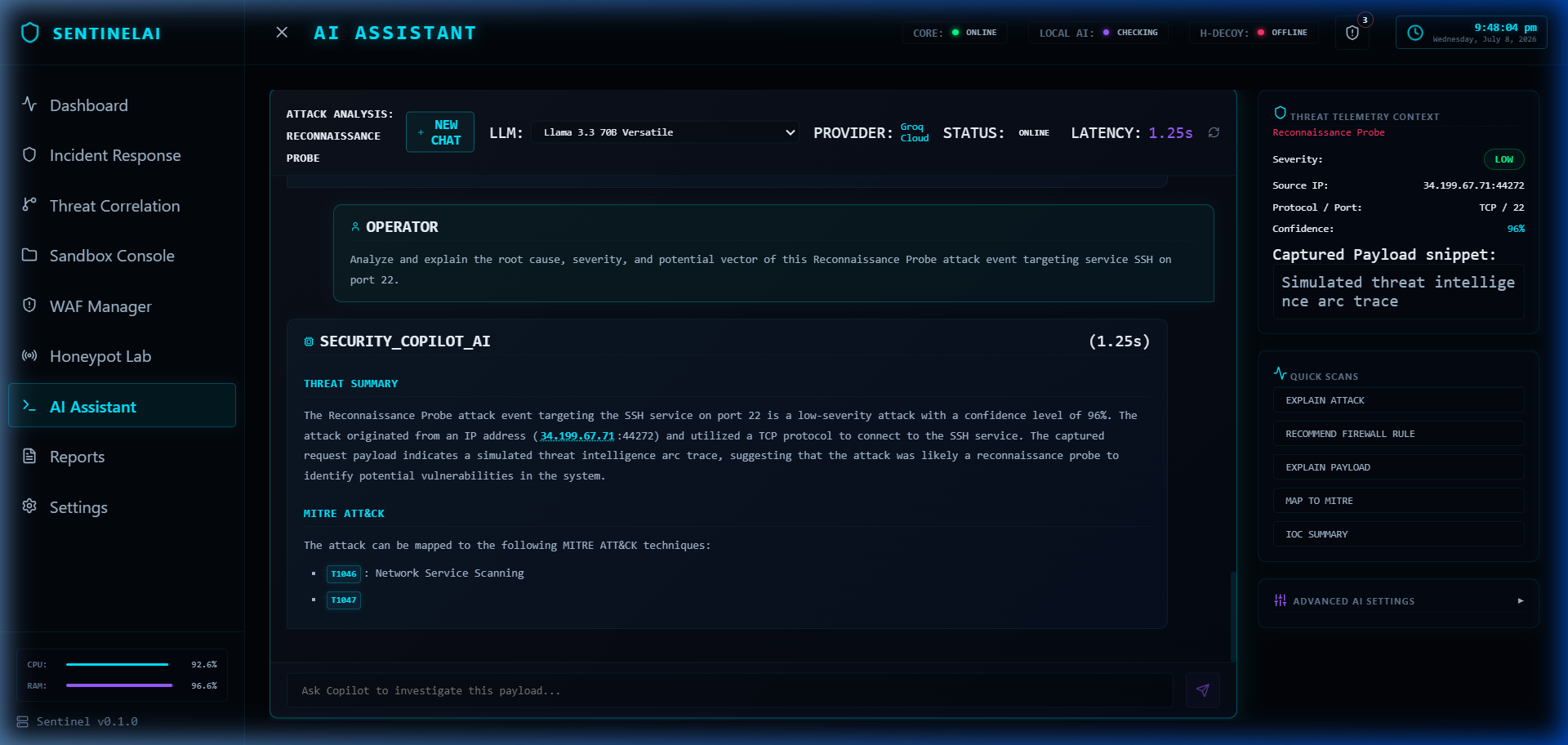Click the captured payload snippet box
The width and height of the screenshot is (1568, 745).
pos(1398,292)
